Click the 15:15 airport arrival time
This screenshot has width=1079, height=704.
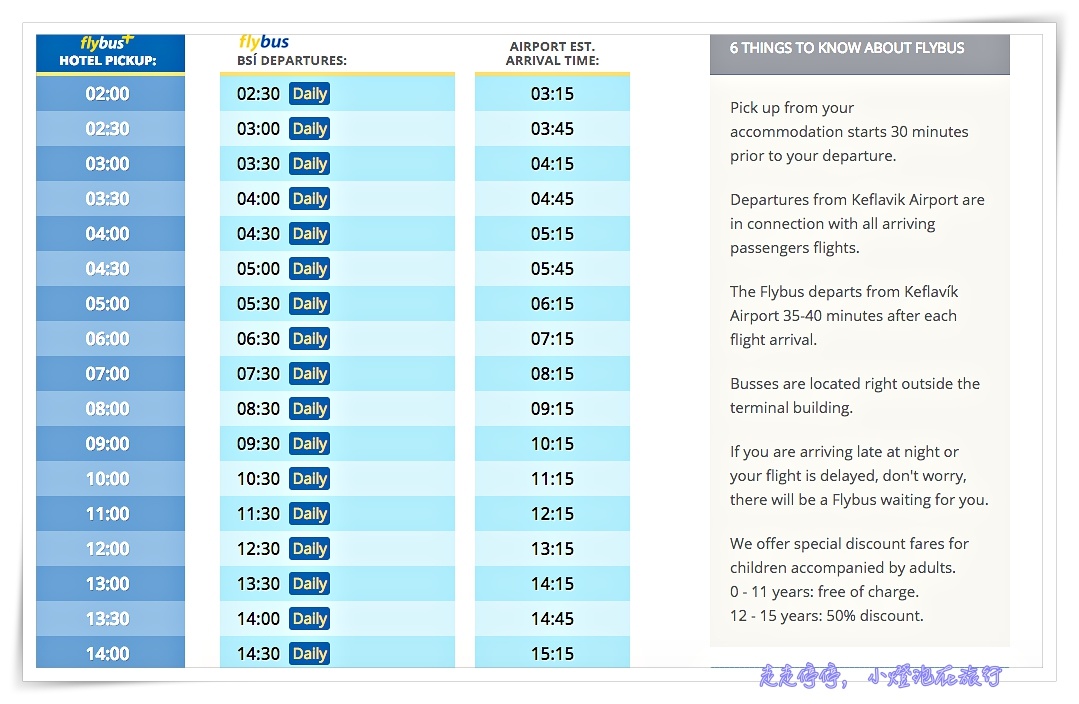pyautogui.click(x=552, y=653)
